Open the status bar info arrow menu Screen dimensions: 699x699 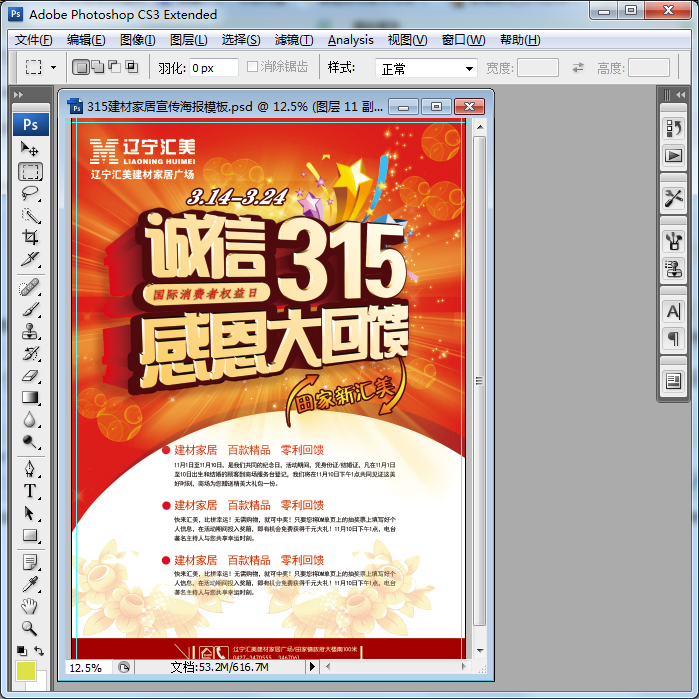click(312, 666)
